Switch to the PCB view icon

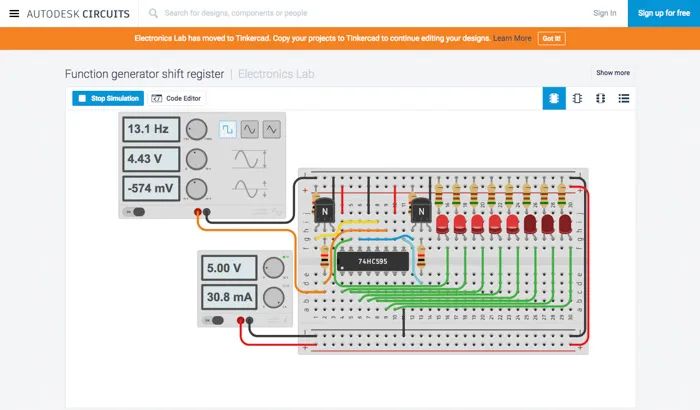[600, 98]
